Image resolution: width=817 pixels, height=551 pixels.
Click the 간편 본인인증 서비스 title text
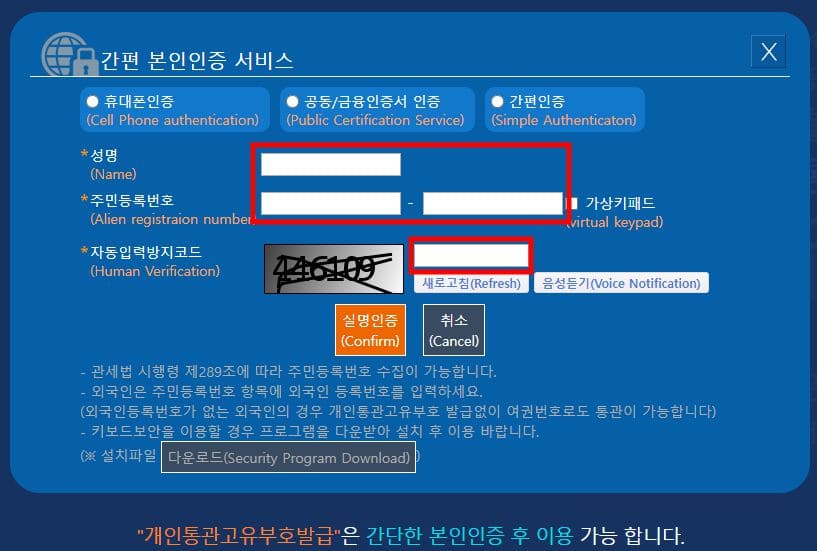click(197, 60)
